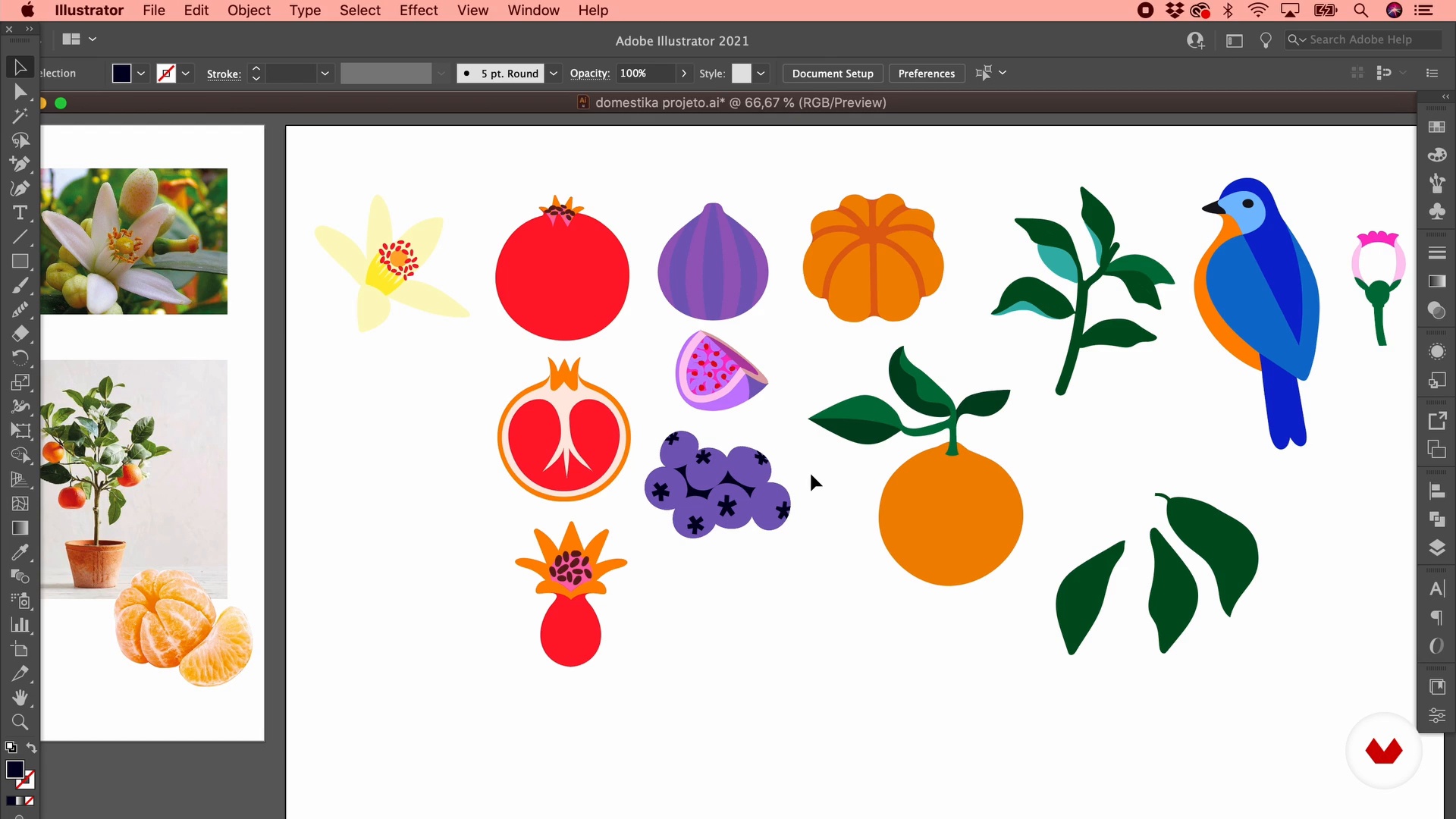Open the Pathfinder panel icon

[x=1437, y=519]
